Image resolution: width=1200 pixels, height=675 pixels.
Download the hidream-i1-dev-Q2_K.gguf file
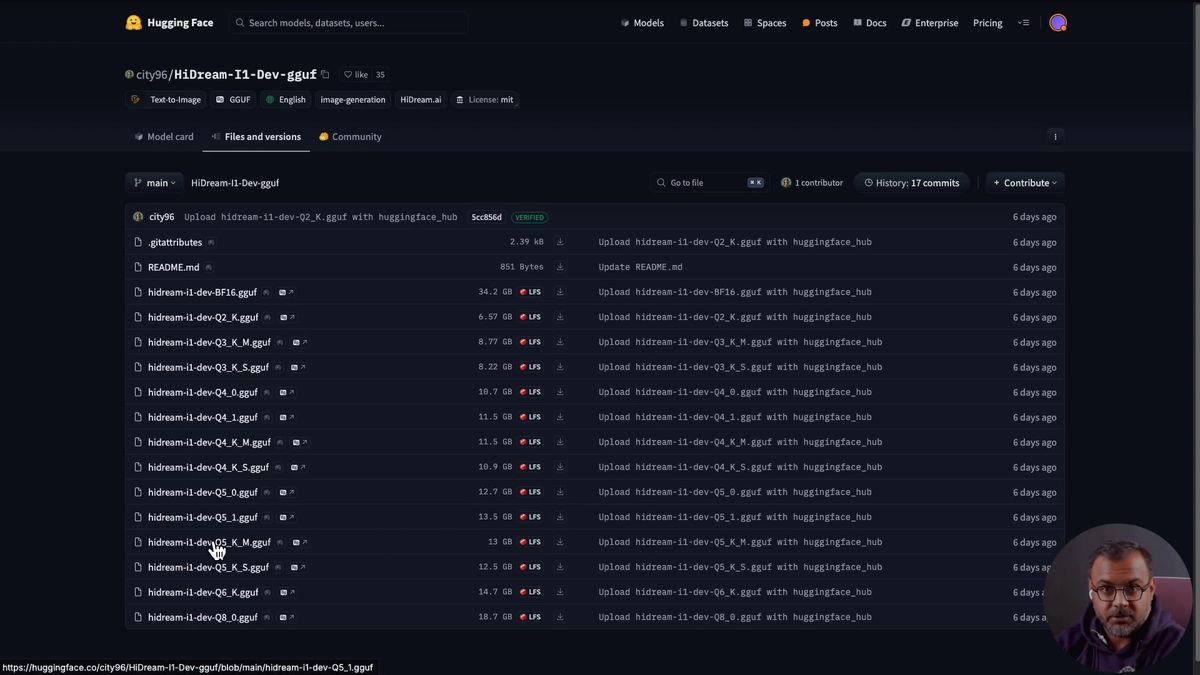(x=560, y=317)
